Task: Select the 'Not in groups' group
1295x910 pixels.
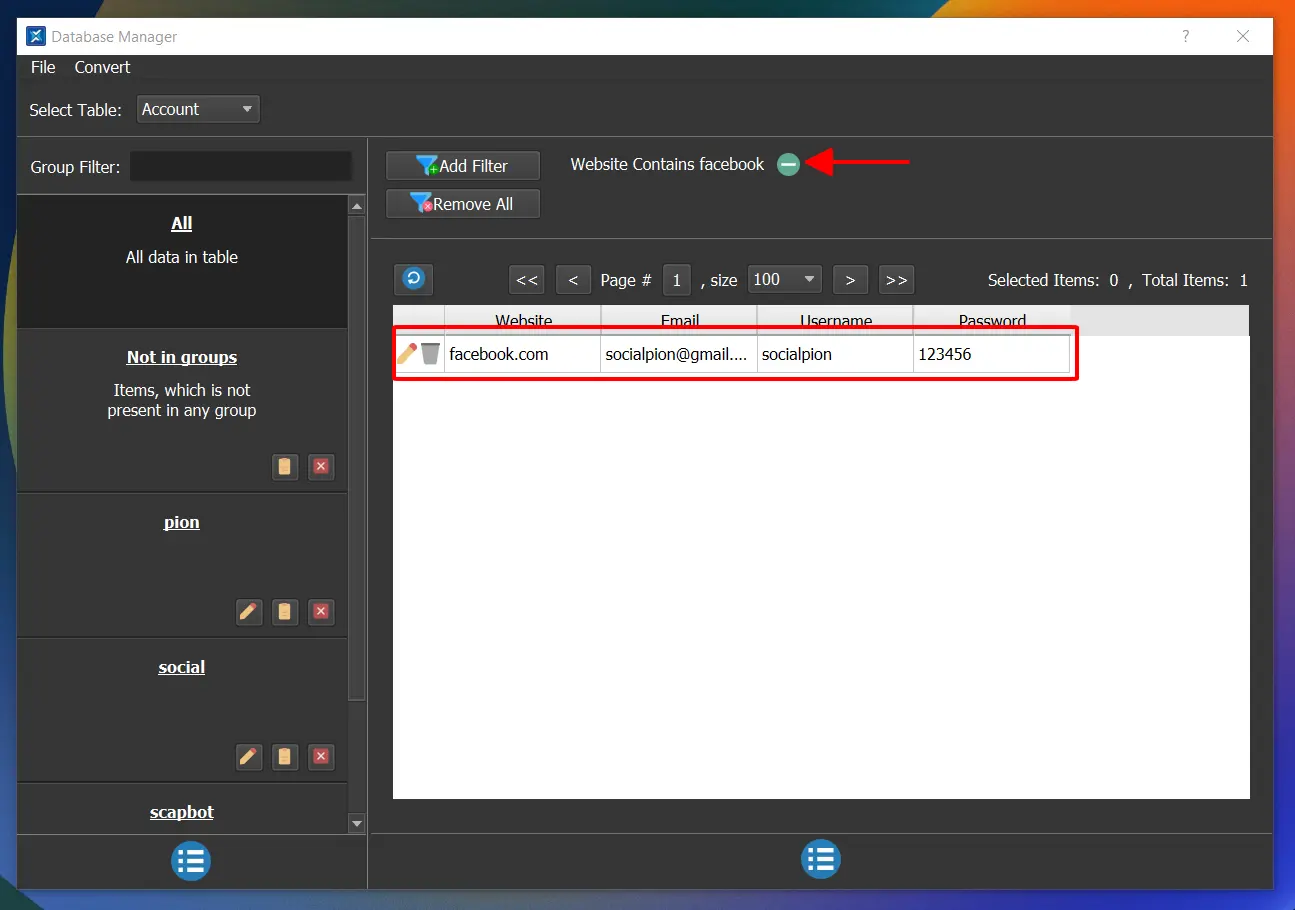Action: point(182,410)
